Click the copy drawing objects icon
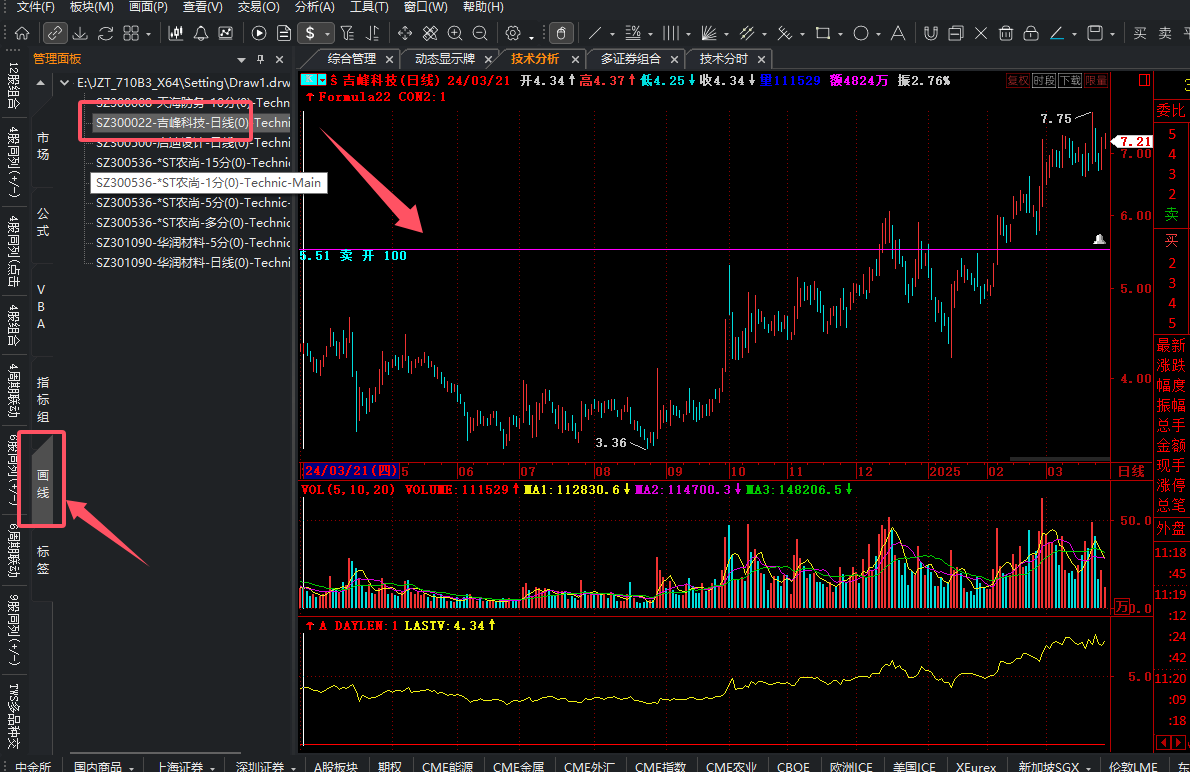The width and height of the screenshot is (1190, 772). (955, 33)
